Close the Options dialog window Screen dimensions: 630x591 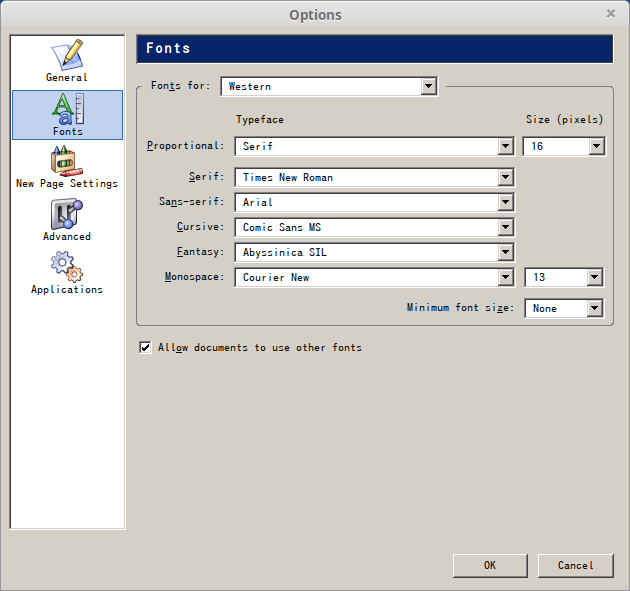click(611, 14)
